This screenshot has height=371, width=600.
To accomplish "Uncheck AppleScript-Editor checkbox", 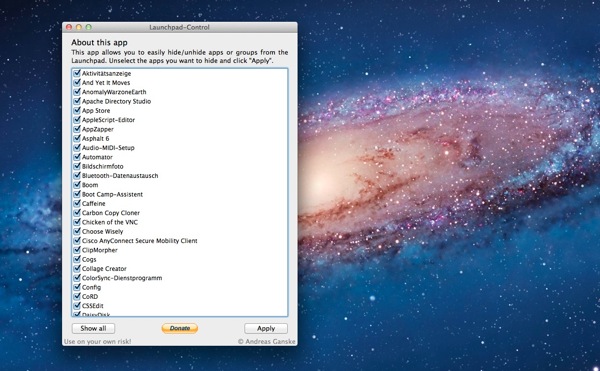I will (77, 120).
